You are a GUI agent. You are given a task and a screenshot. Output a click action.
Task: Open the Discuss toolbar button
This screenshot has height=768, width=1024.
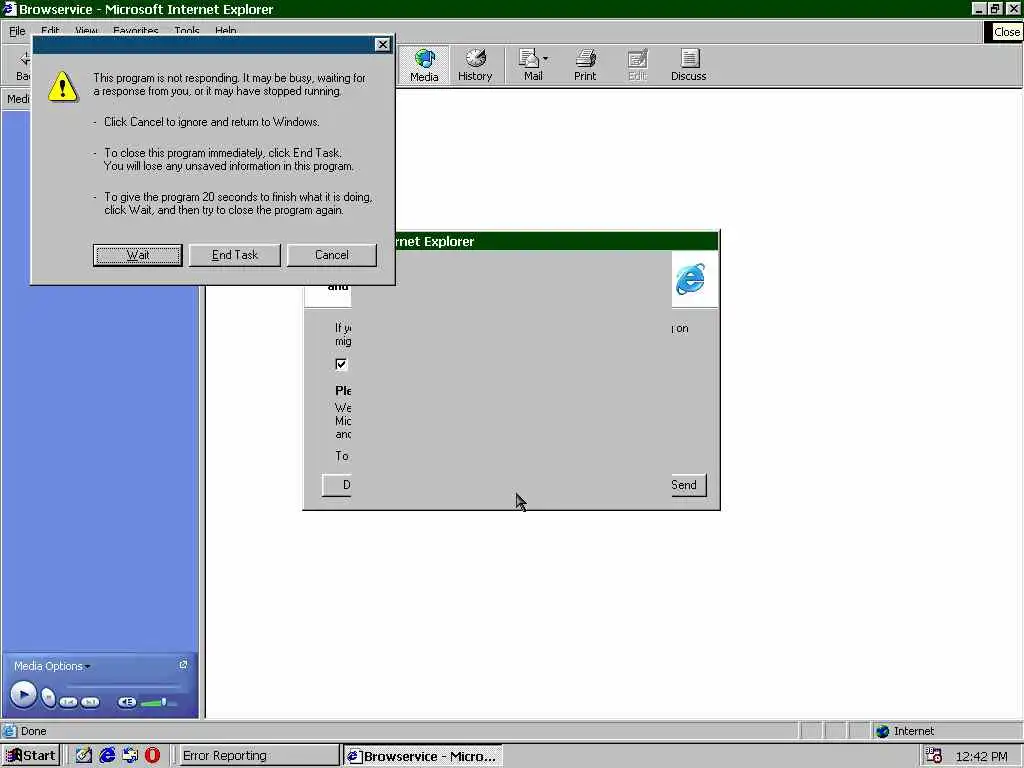[x=688, y=65]
